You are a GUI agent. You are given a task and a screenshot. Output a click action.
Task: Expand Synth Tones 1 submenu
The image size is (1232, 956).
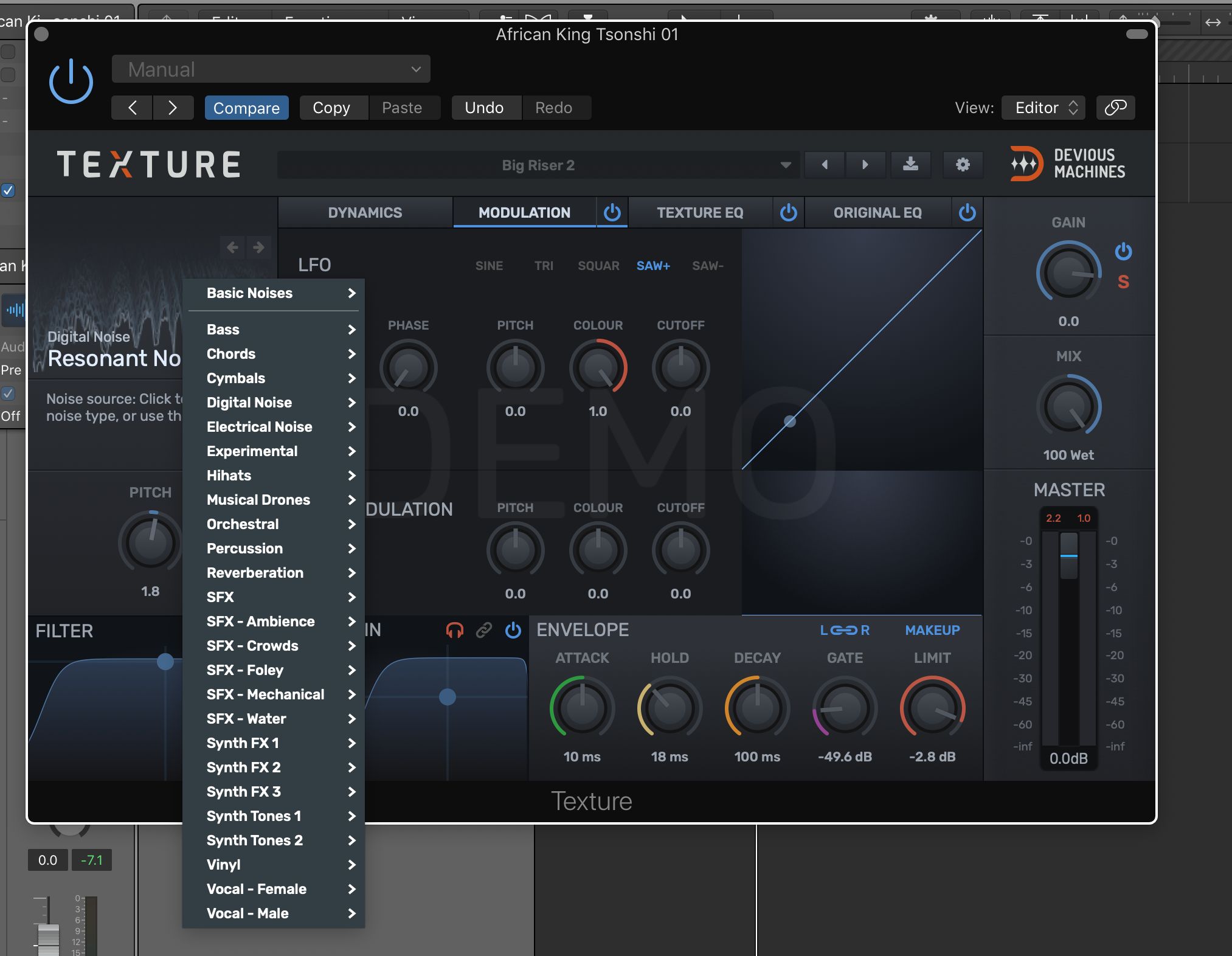[x=274, y=816]
